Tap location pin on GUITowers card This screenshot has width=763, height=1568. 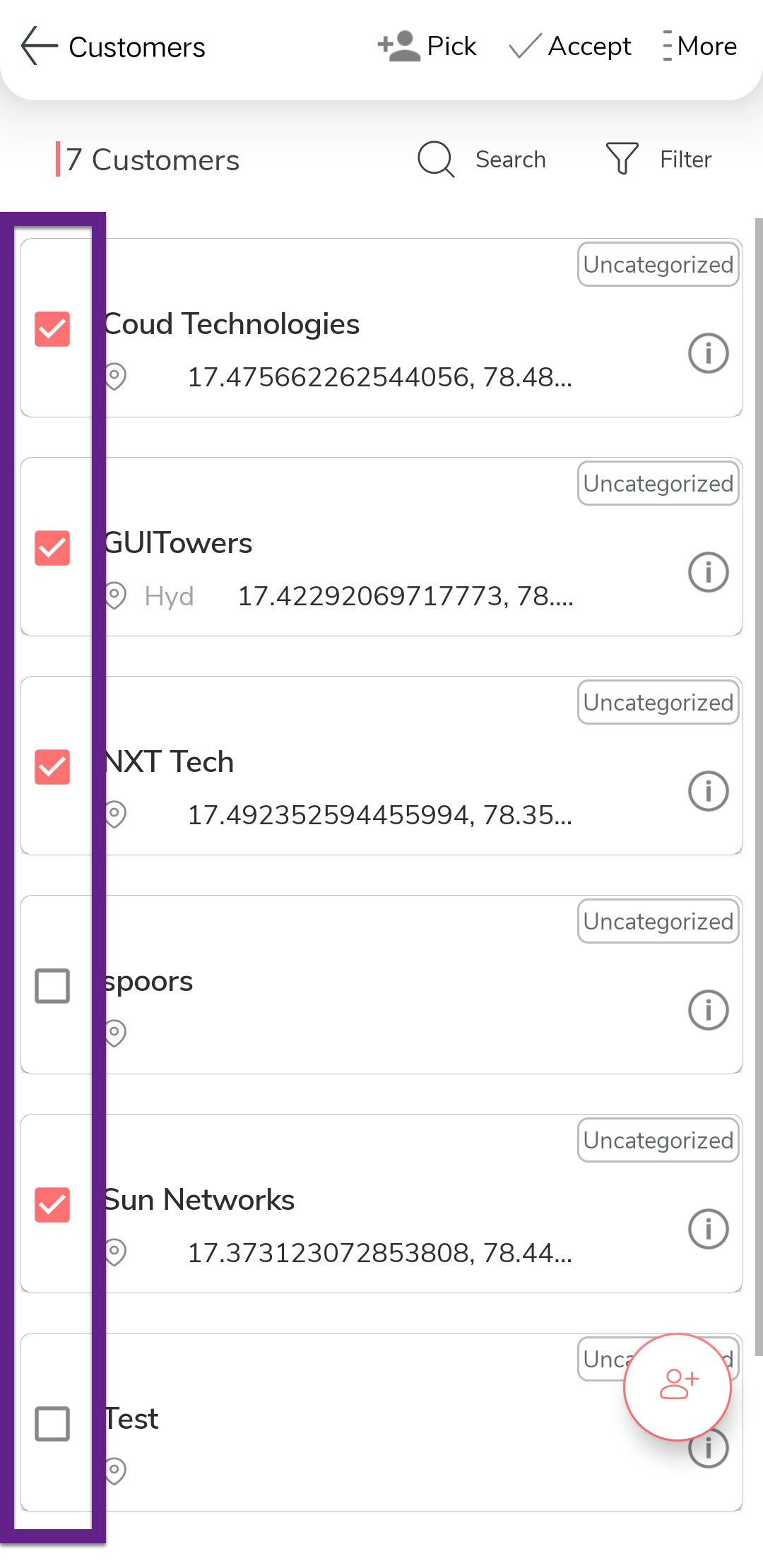pos(115,595)
